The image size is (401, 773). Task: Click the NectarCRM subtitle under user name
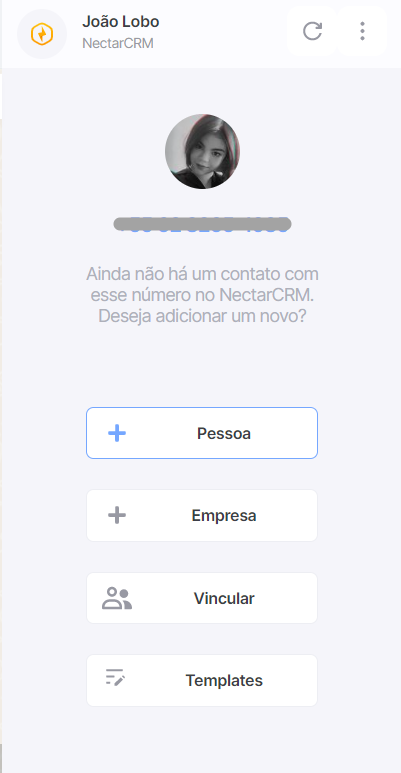coord(118,43)
